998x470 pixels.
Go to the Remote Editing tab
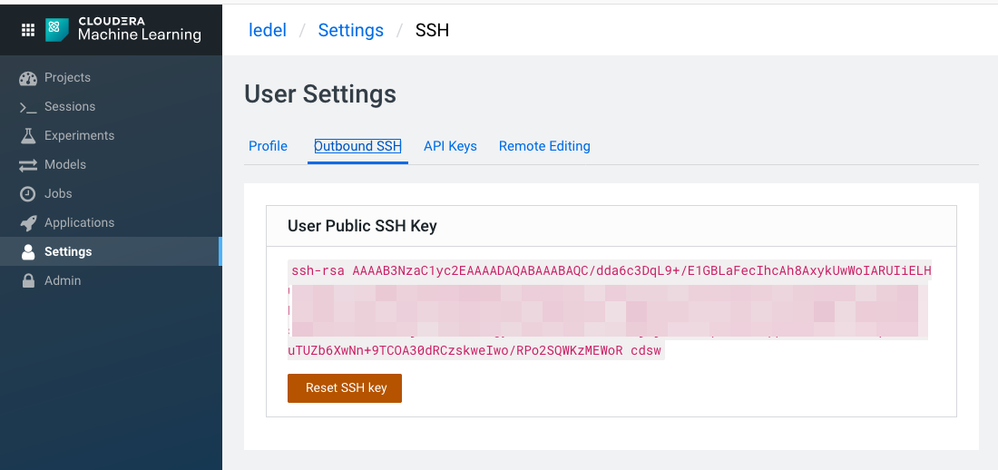click(544, 146)
